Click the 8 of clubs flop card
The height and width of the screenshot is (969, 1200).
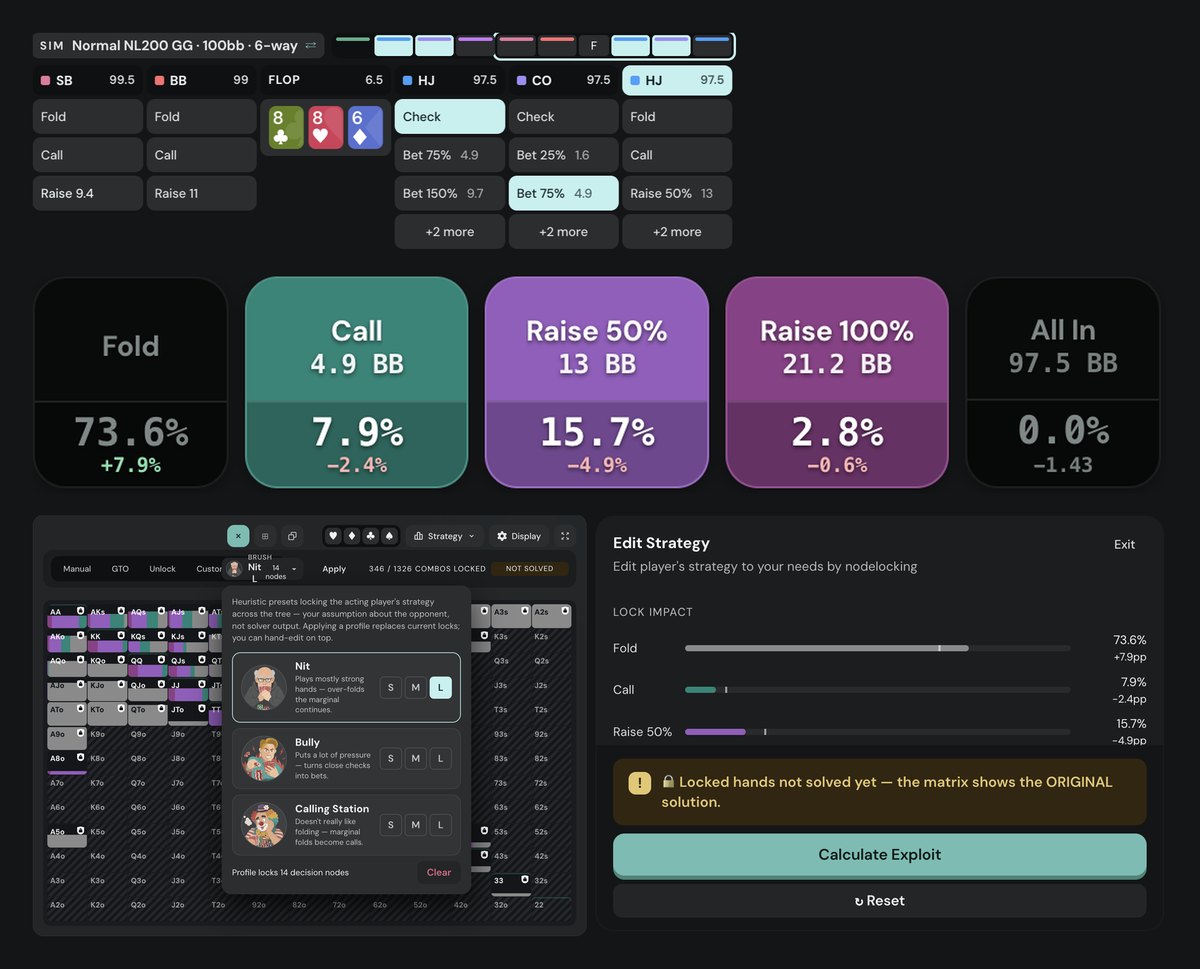coord(285,128)
